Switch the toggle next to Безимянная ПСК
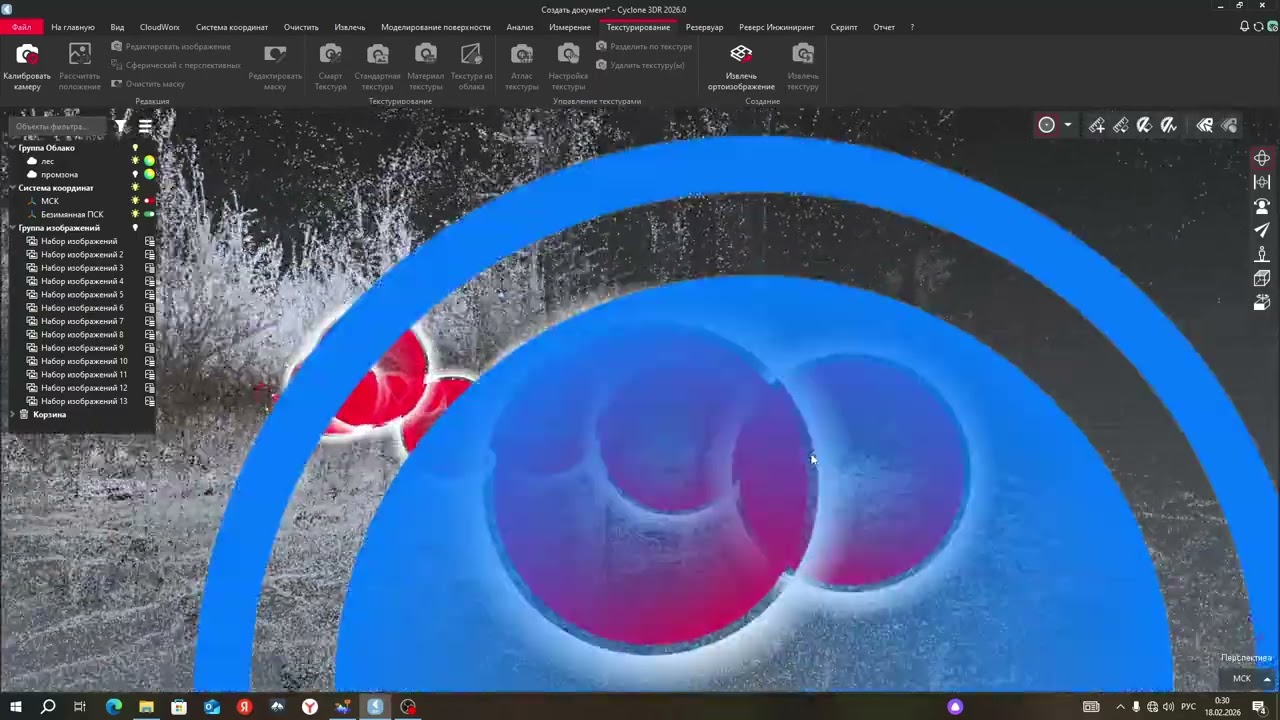 149,214
